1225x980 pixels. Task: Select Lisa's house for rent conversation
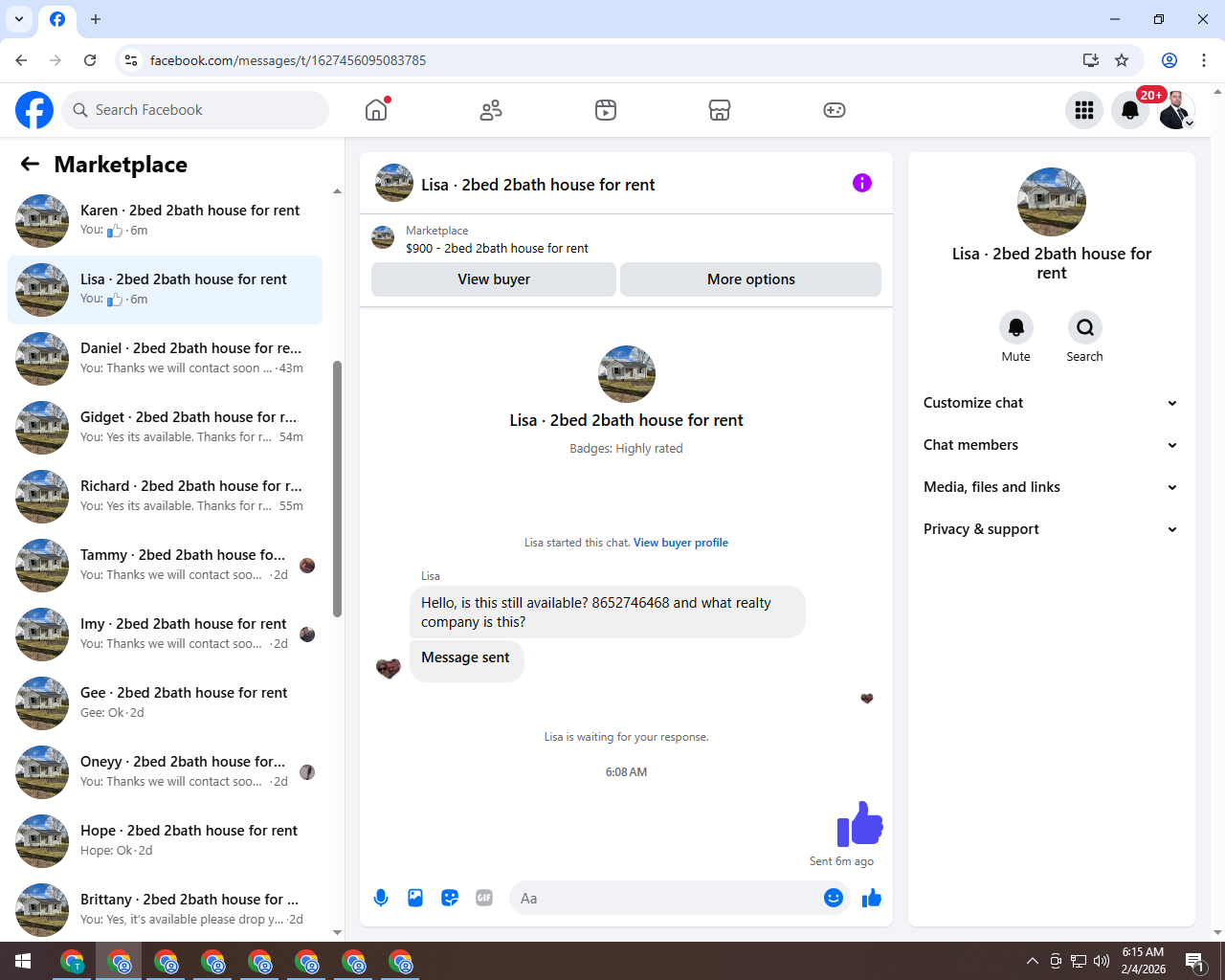[x=166, y=290]
